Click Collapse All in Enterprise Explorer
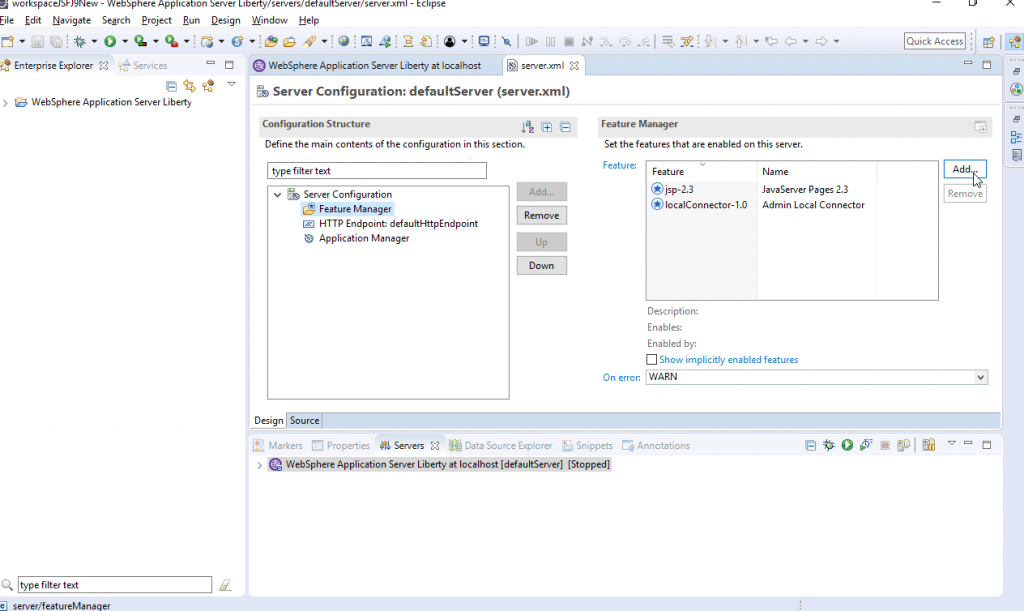Viewport: 1024px width, 611px height. pyautogui.click(x=171, y=86)
